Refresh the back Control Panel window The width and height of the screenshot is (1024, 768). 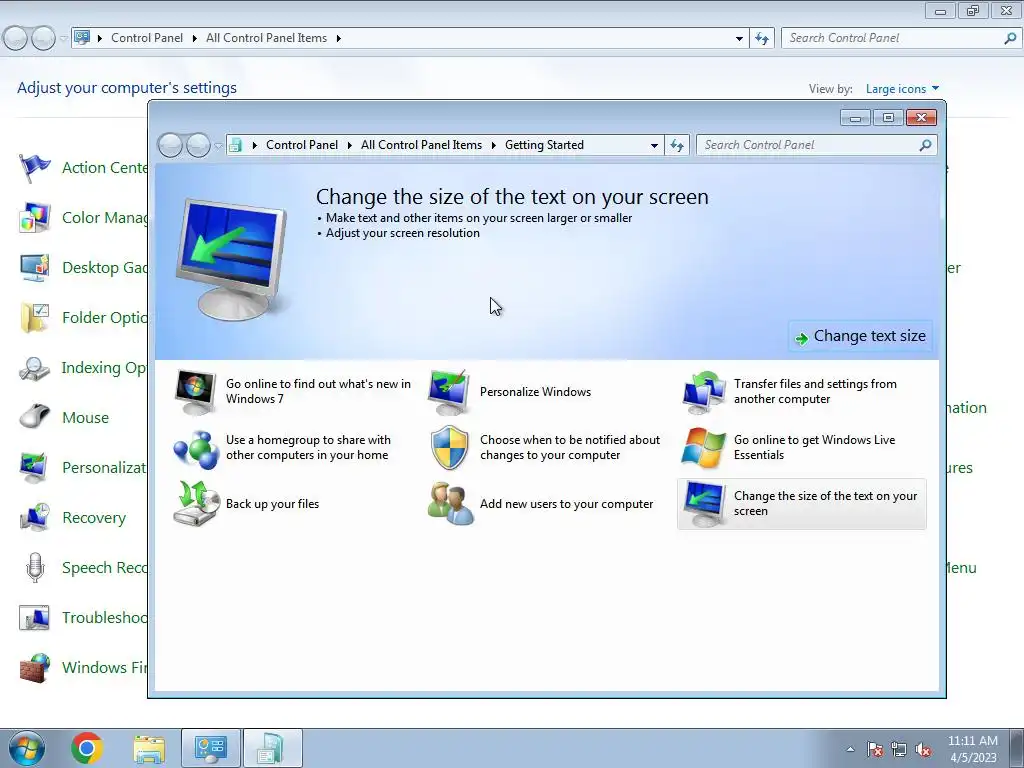(761, 39)
